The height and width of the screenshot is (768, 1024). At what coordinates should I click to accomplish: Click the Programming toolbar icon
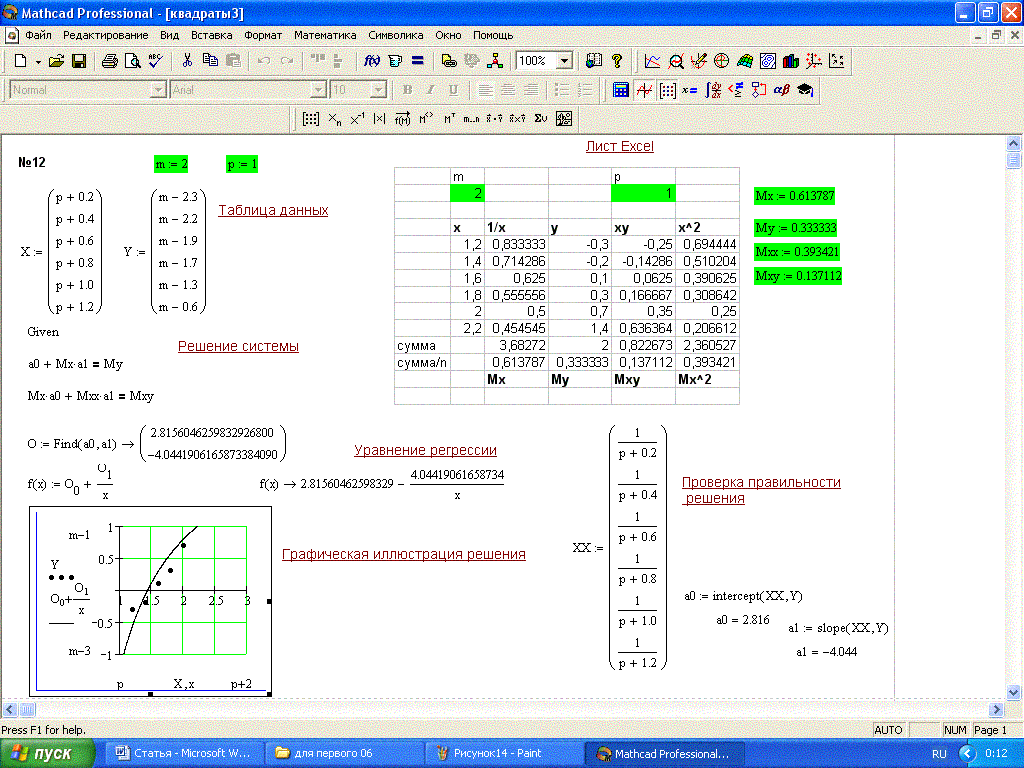tap(760, 90)
